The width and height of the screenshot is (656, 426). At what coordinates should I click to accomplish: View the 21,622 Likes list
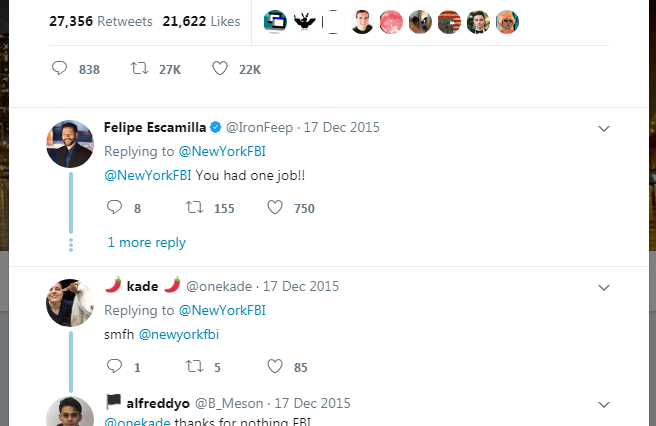click(201, 20)
